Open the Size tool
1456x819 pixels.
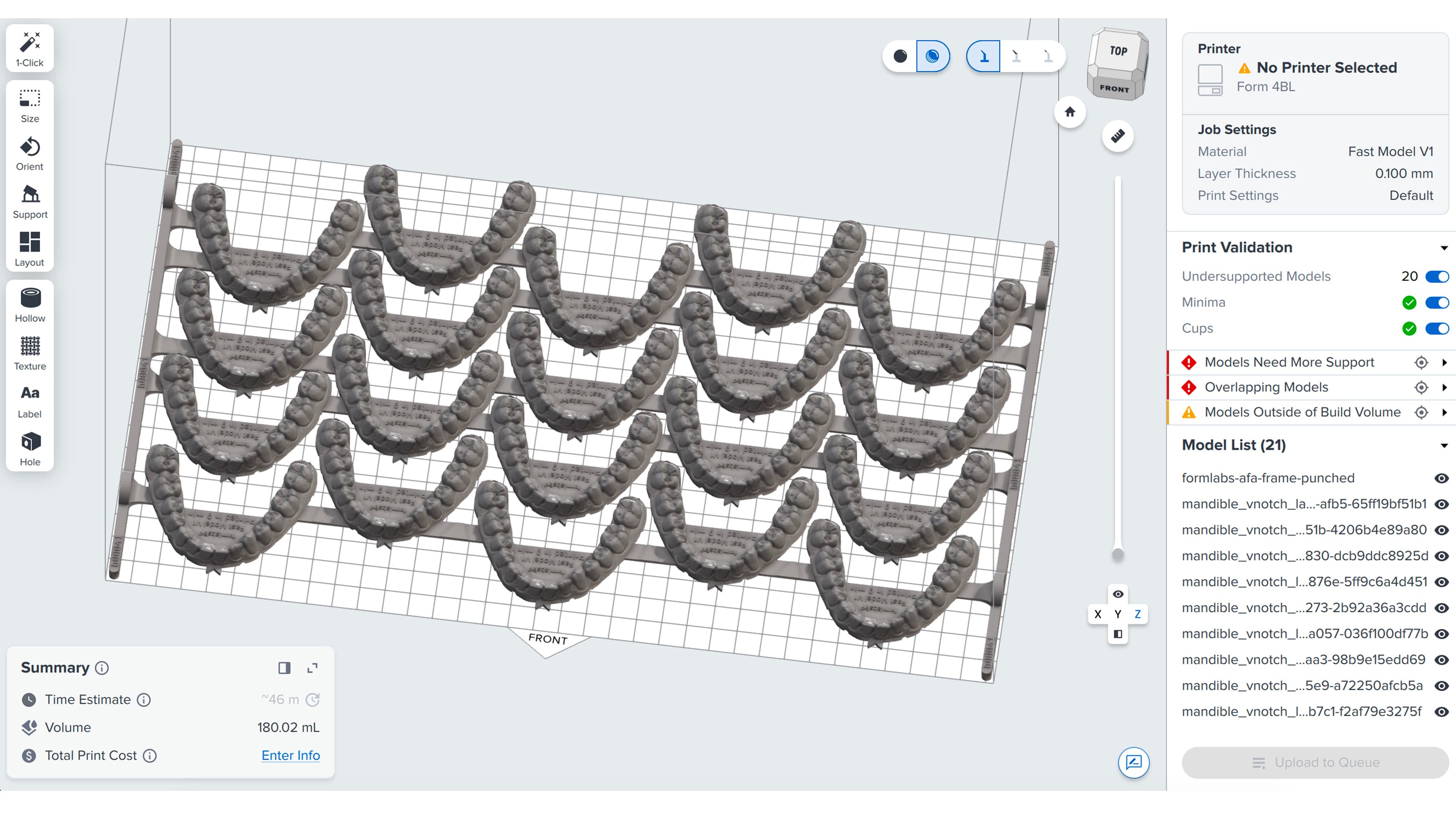coord(30,106)
